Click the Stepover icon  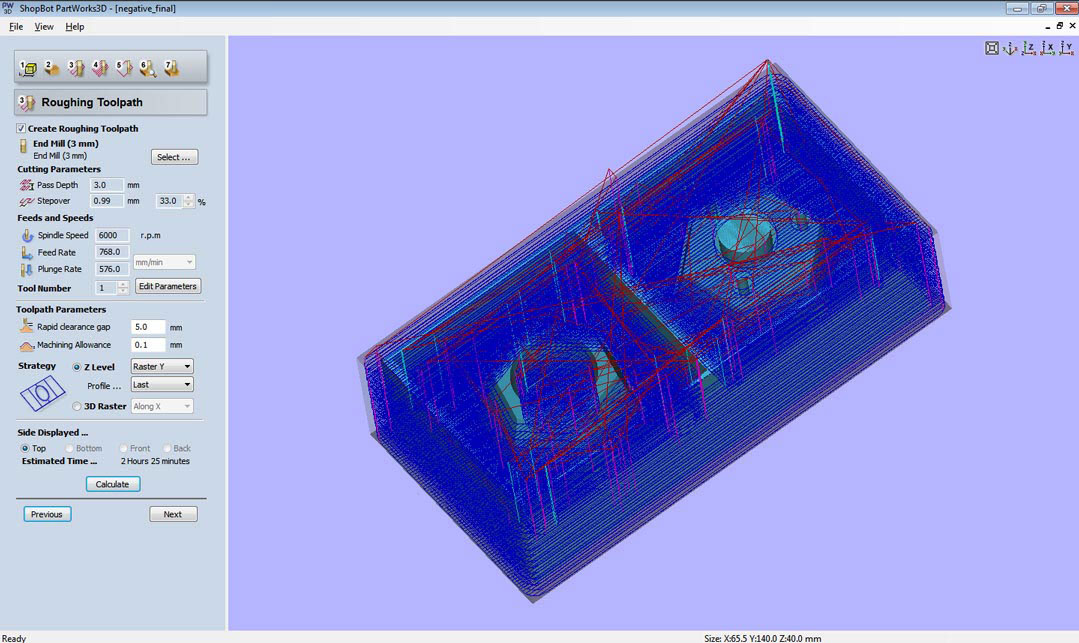(x=27, y=201)
